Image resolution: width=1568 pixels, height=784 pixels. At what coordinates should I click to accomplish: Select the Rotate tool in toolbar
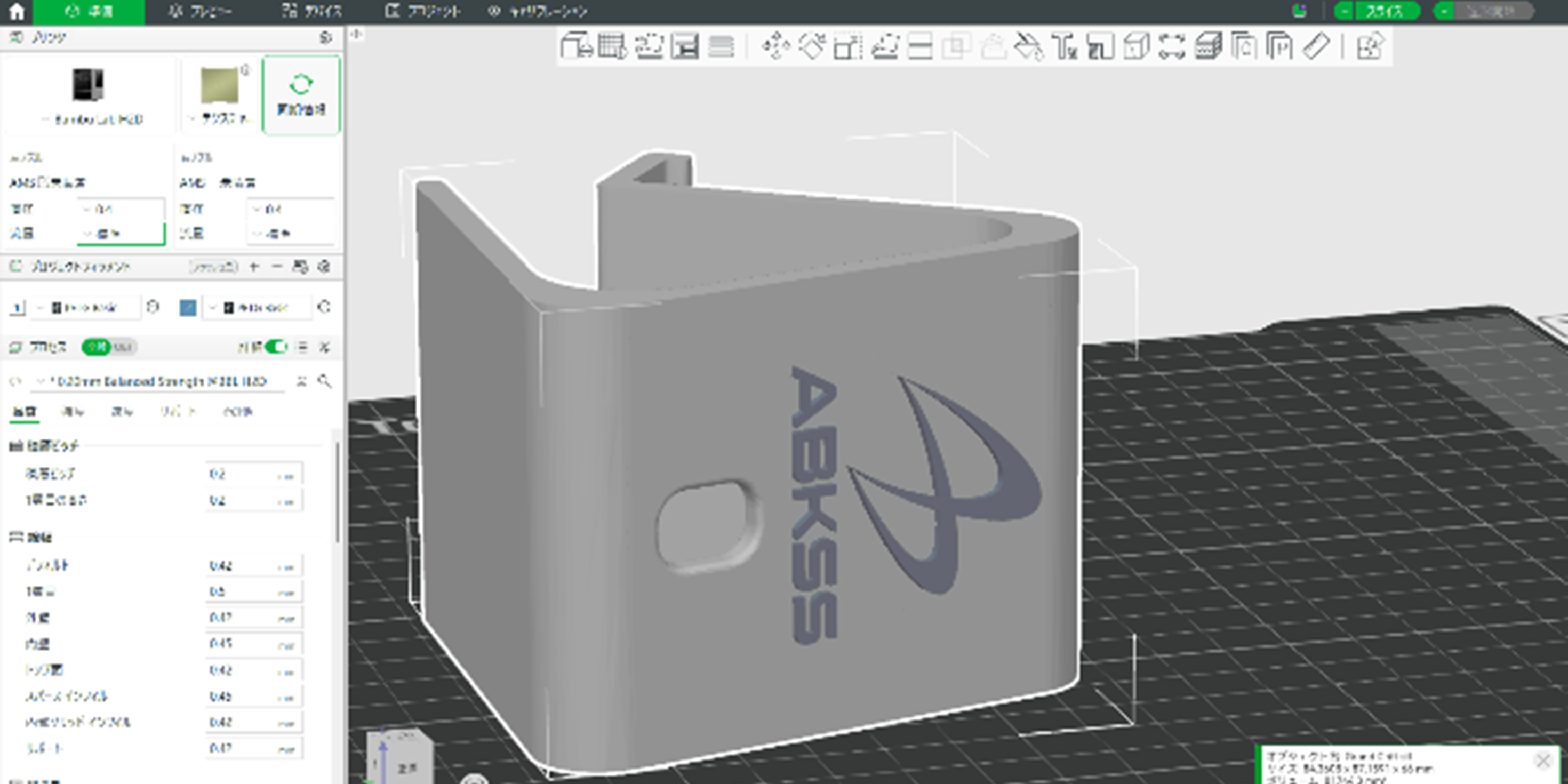(812, 46)
